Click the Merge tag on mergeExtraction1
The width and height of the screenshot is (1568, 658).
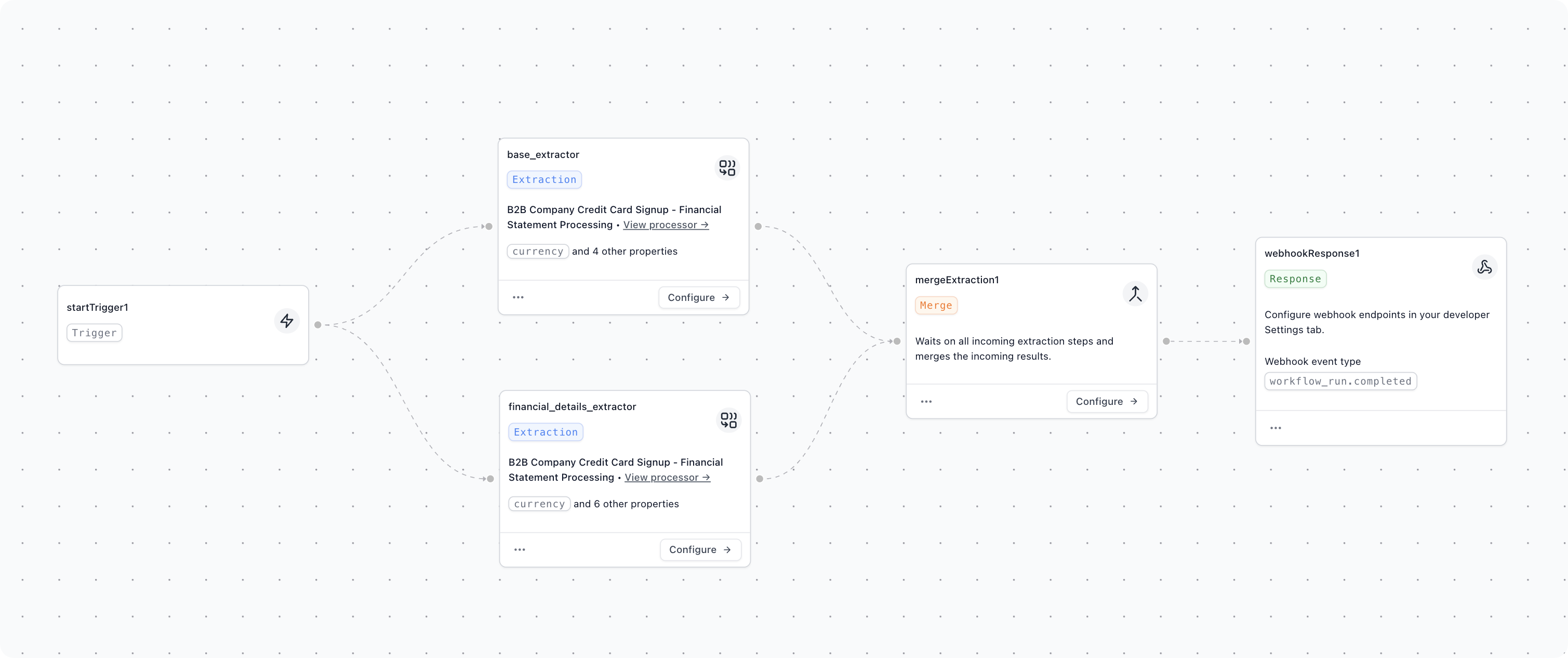pyautogui.click(x=936, y=306)
